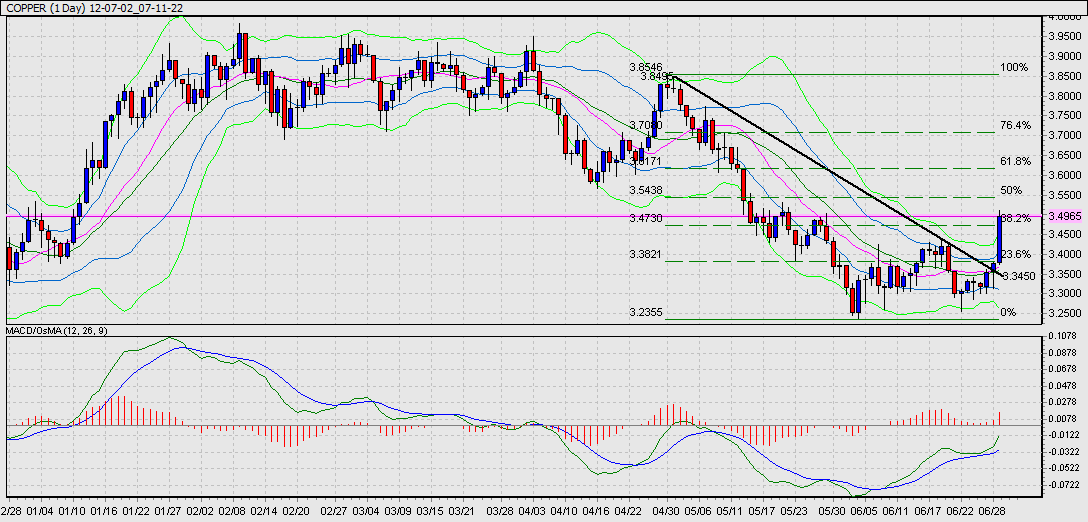Click the 23.6% Fibonacci retracement label
Screen dimensions: 1088x522
point(1015,254)
